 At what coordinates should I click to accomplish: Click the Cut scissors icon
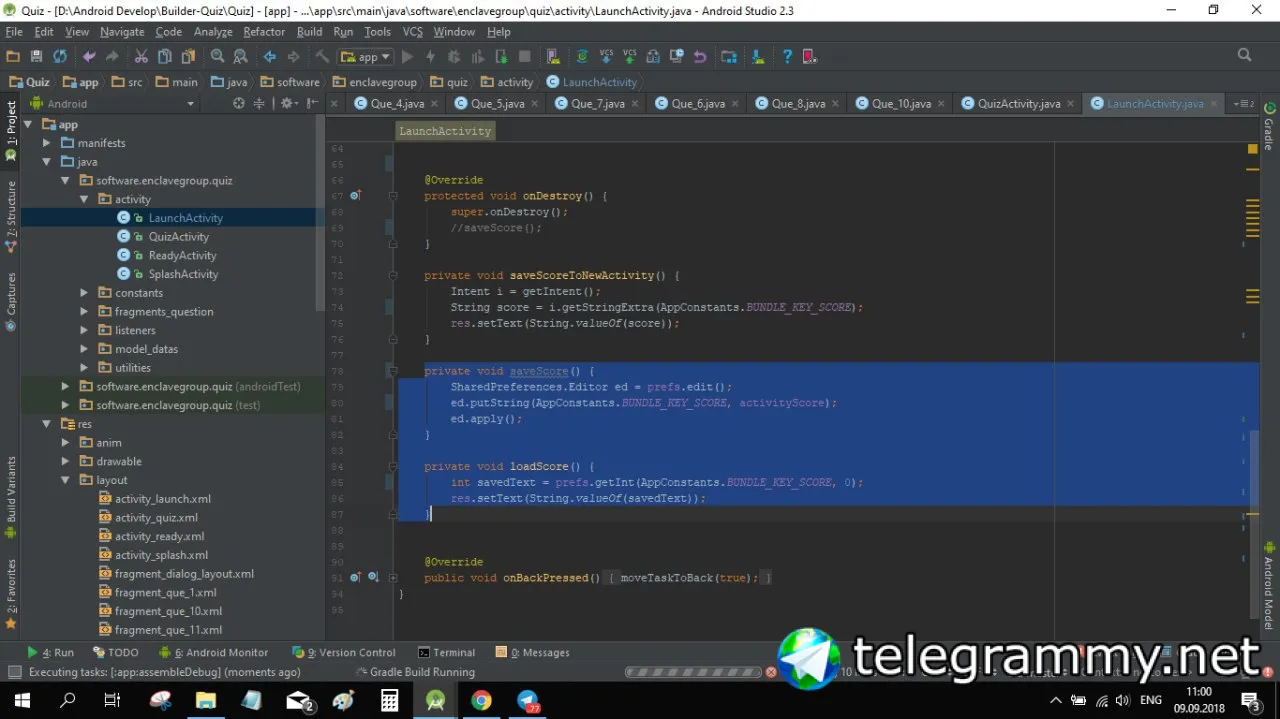141,57
